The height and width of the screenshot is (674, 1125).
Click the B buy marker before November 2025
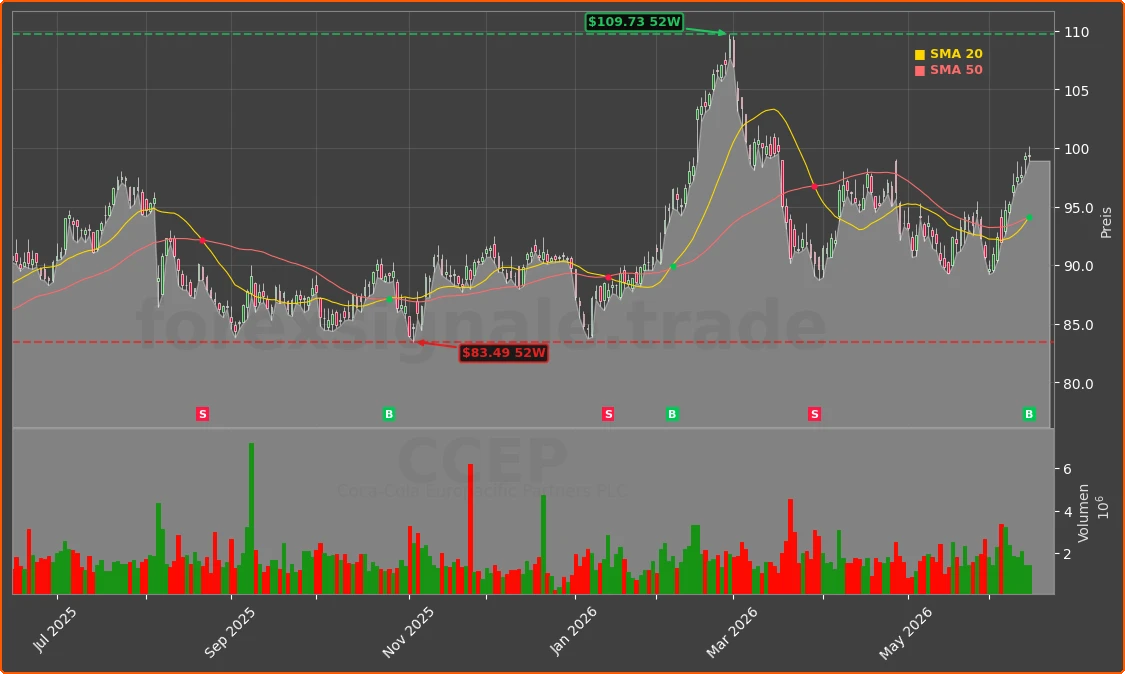click(x=389, y=413)
